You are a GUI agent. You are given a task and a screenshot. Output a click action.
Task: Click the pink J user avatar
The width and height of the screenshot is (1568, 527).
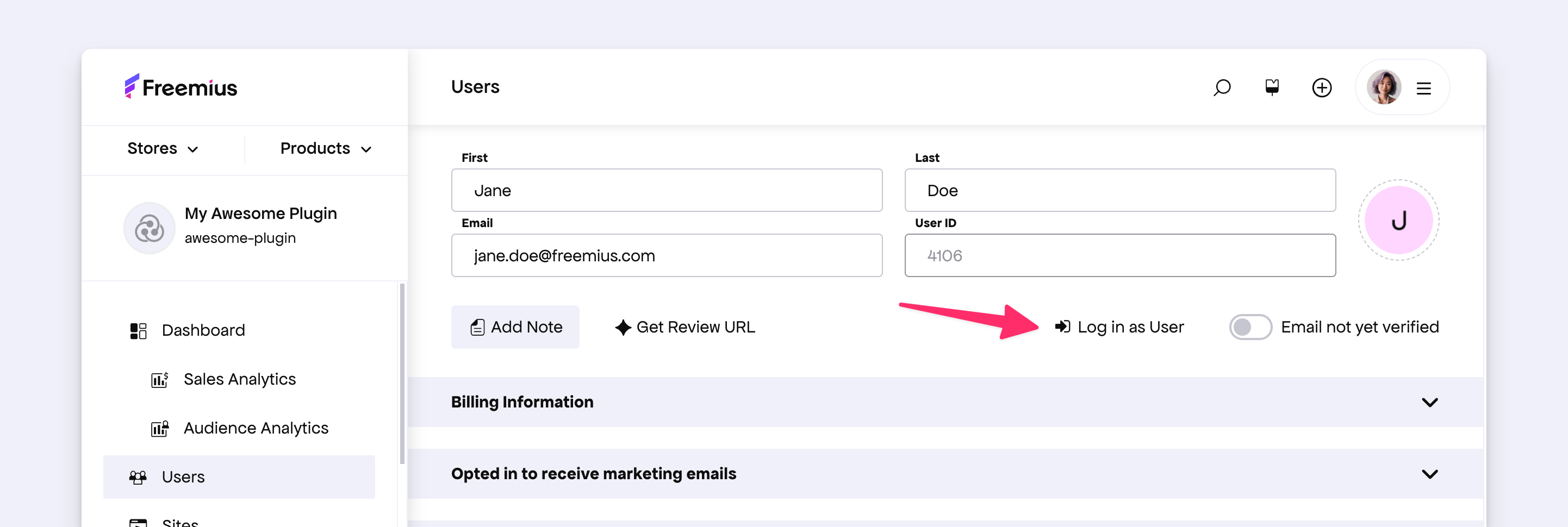pyautogui.click(x=1398, y=220)
